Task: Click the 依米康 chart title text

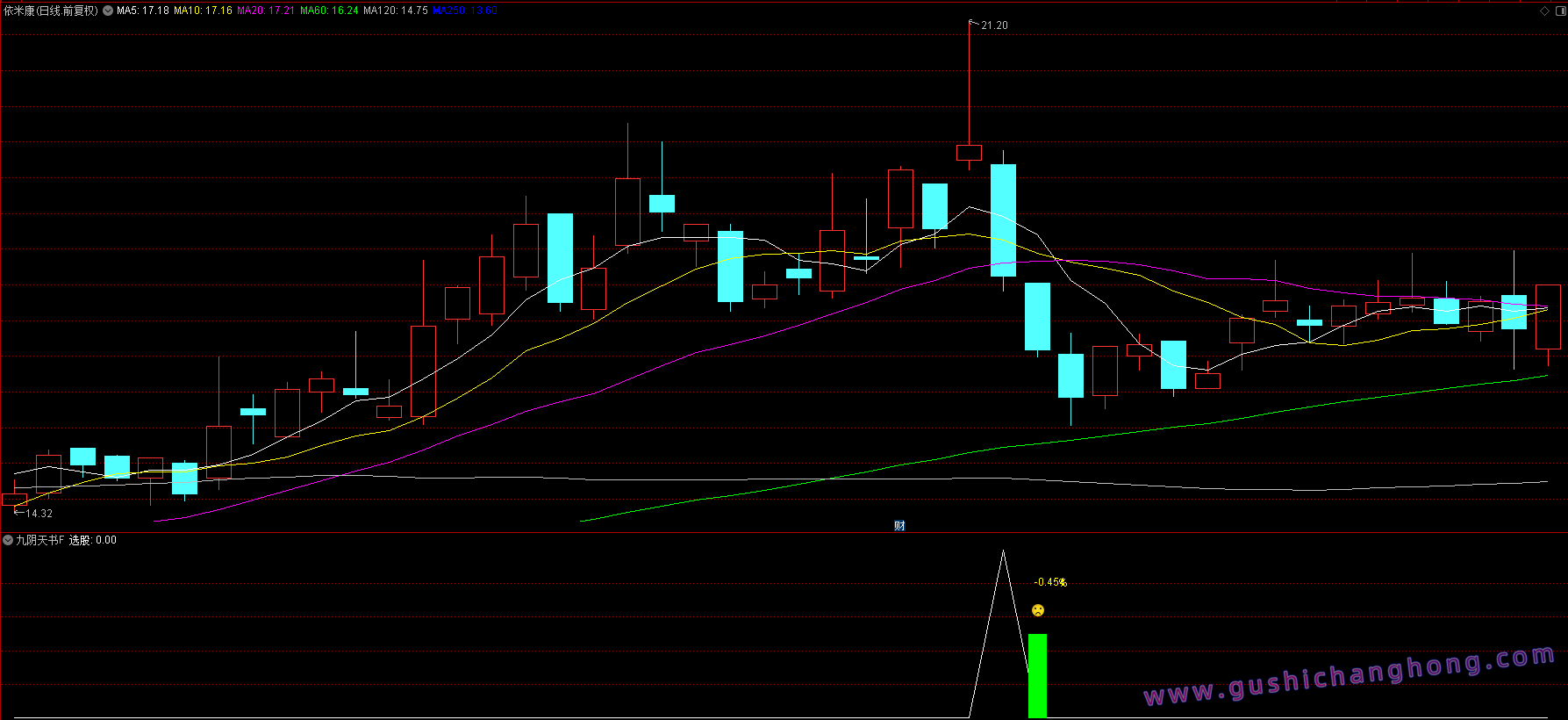Action: [51, 11]
